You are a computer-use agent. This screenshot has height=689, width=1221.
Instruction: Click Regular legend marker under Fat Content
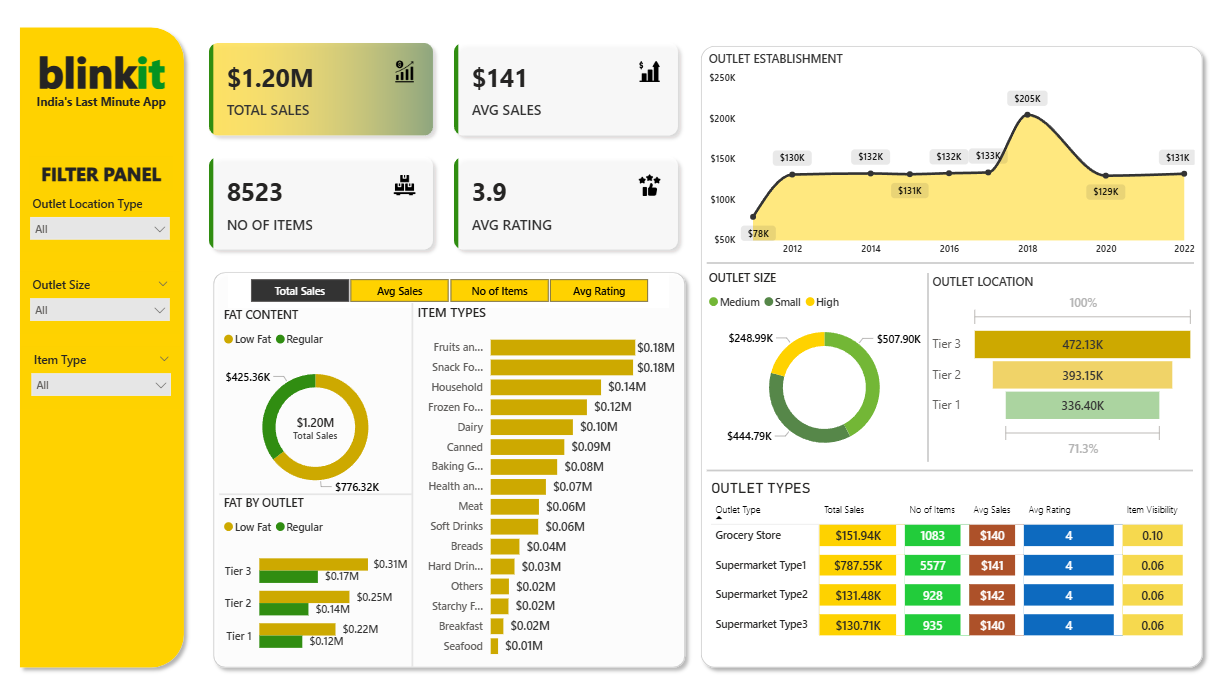coord(281,340)
